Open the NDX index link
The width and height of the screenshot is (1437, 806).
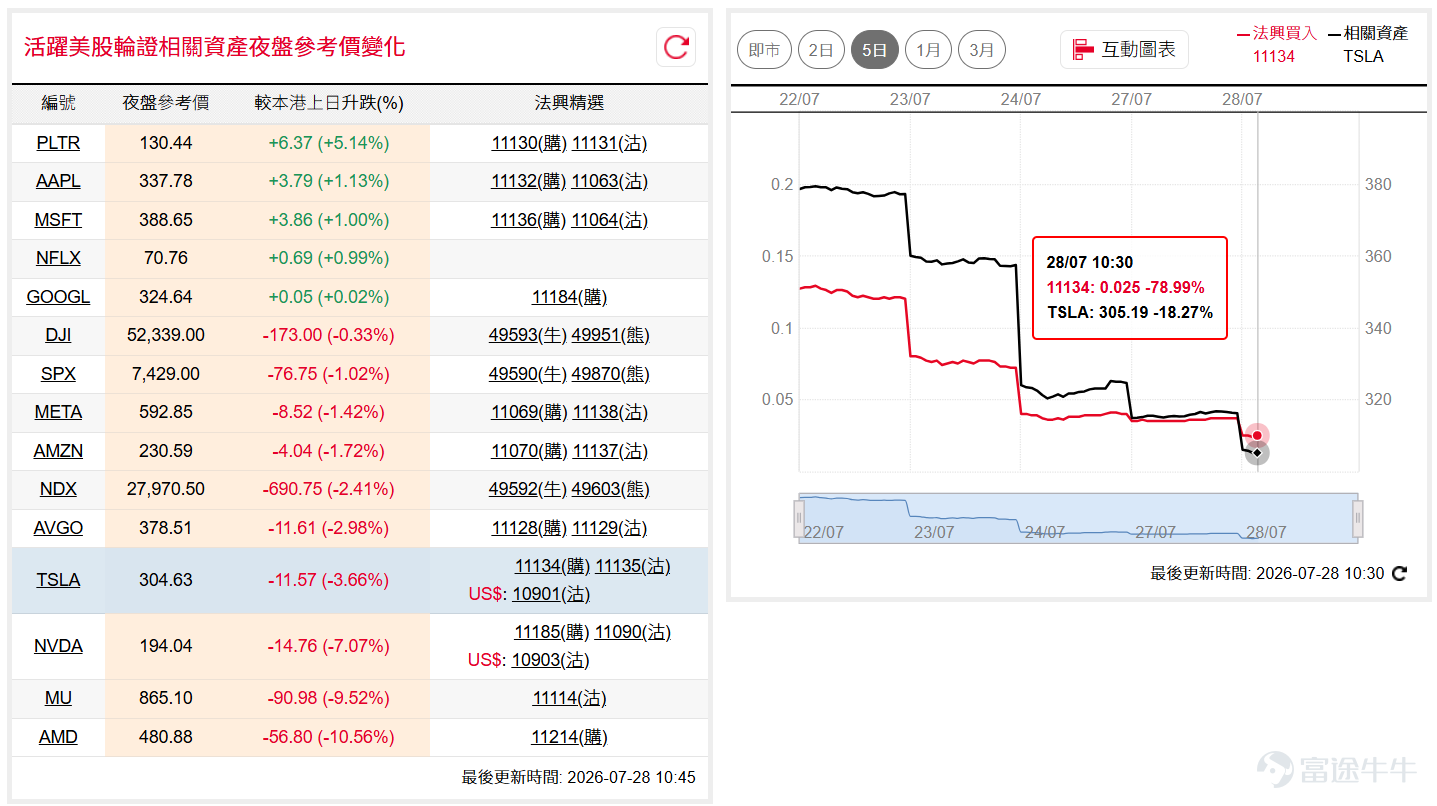tap(58, 489)
